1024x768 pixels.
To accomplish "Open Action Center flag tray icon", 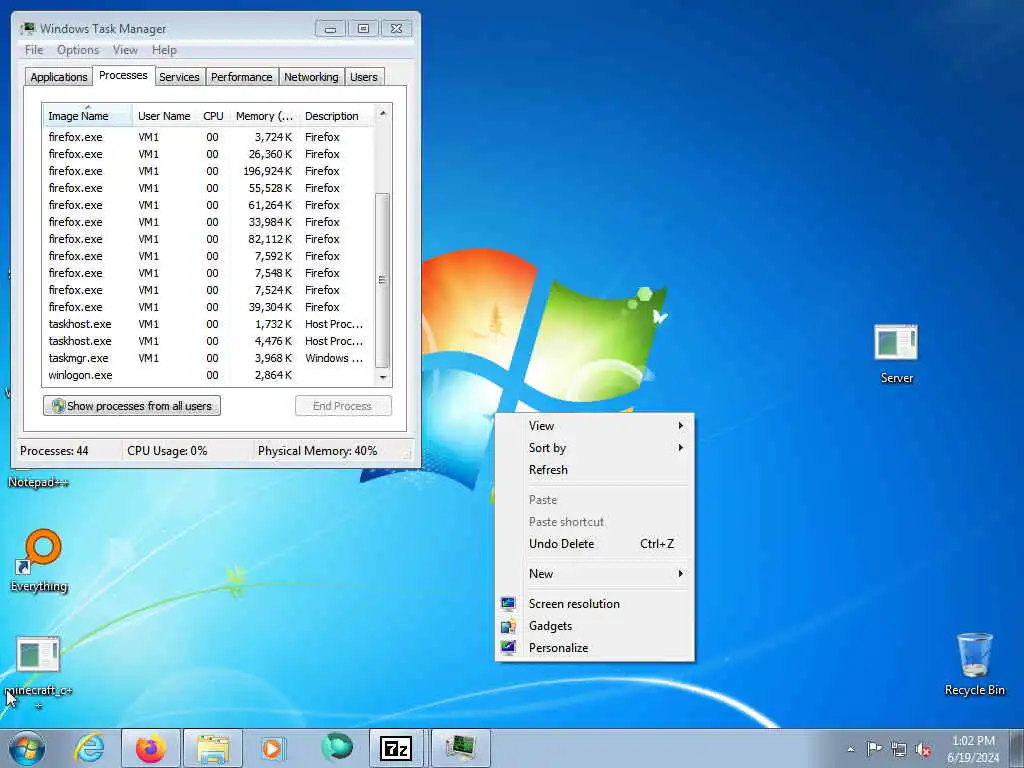I will click(874, 748).
